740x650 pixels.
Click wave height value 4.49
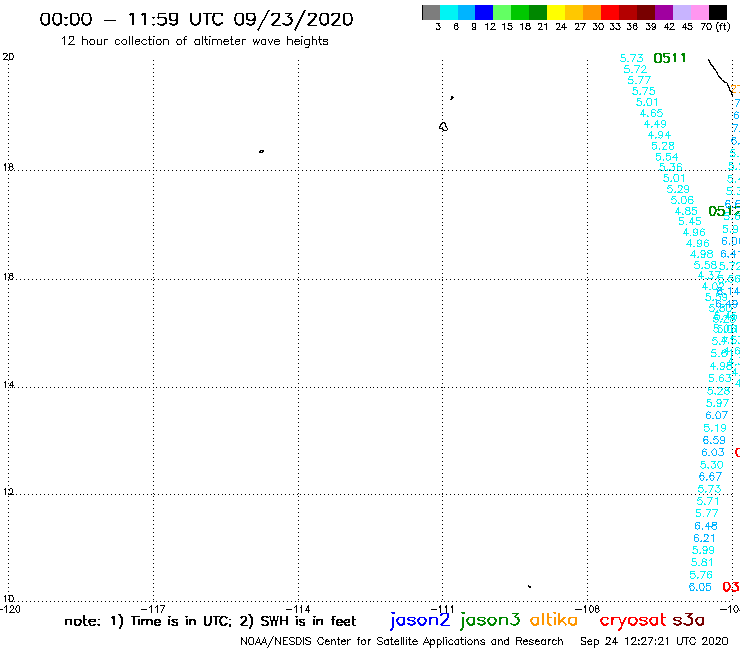(x=655, y=124)
